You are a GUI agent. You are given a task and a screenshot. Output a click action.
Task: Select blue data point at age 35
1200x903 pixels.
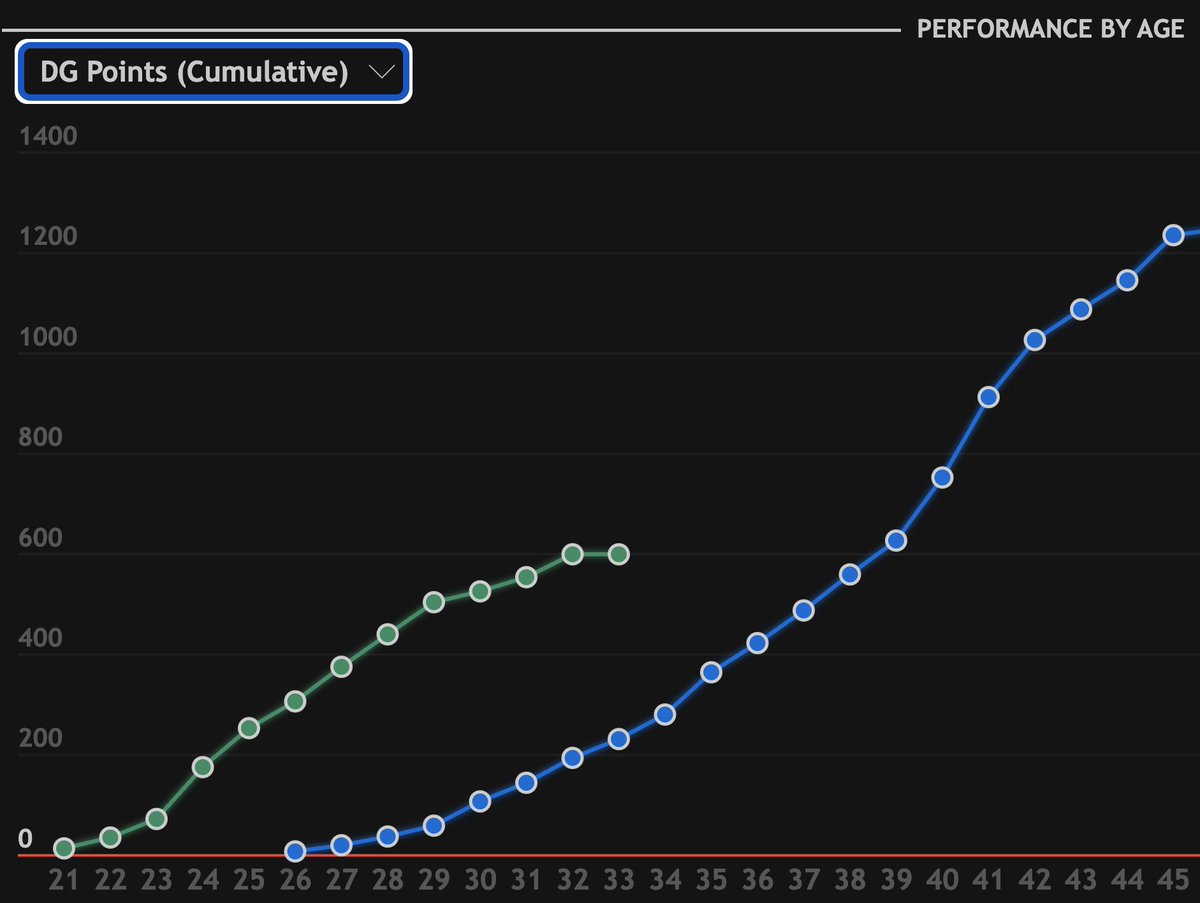(711, 672)
